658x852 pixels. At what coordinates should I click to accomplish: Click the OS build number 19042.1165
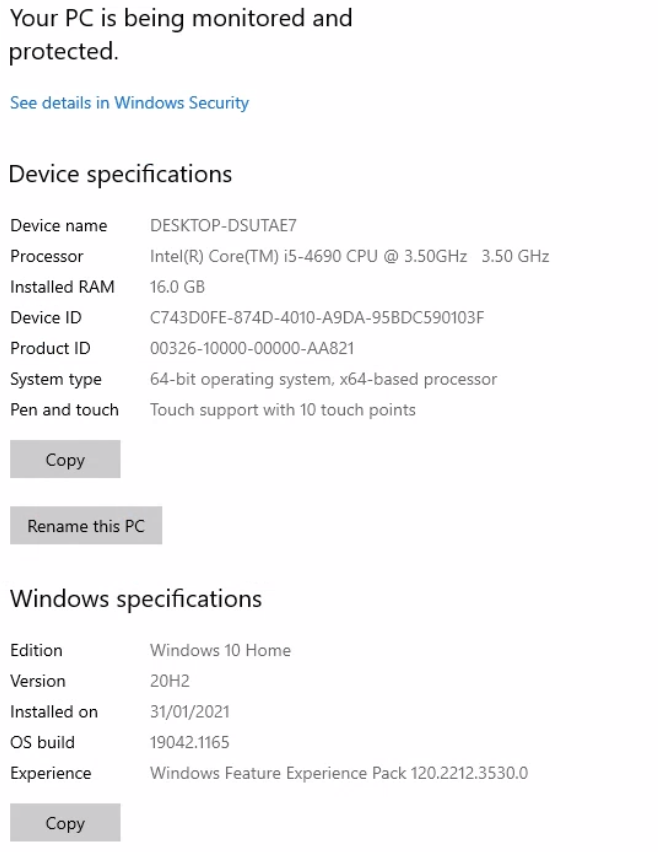point(190,742)
